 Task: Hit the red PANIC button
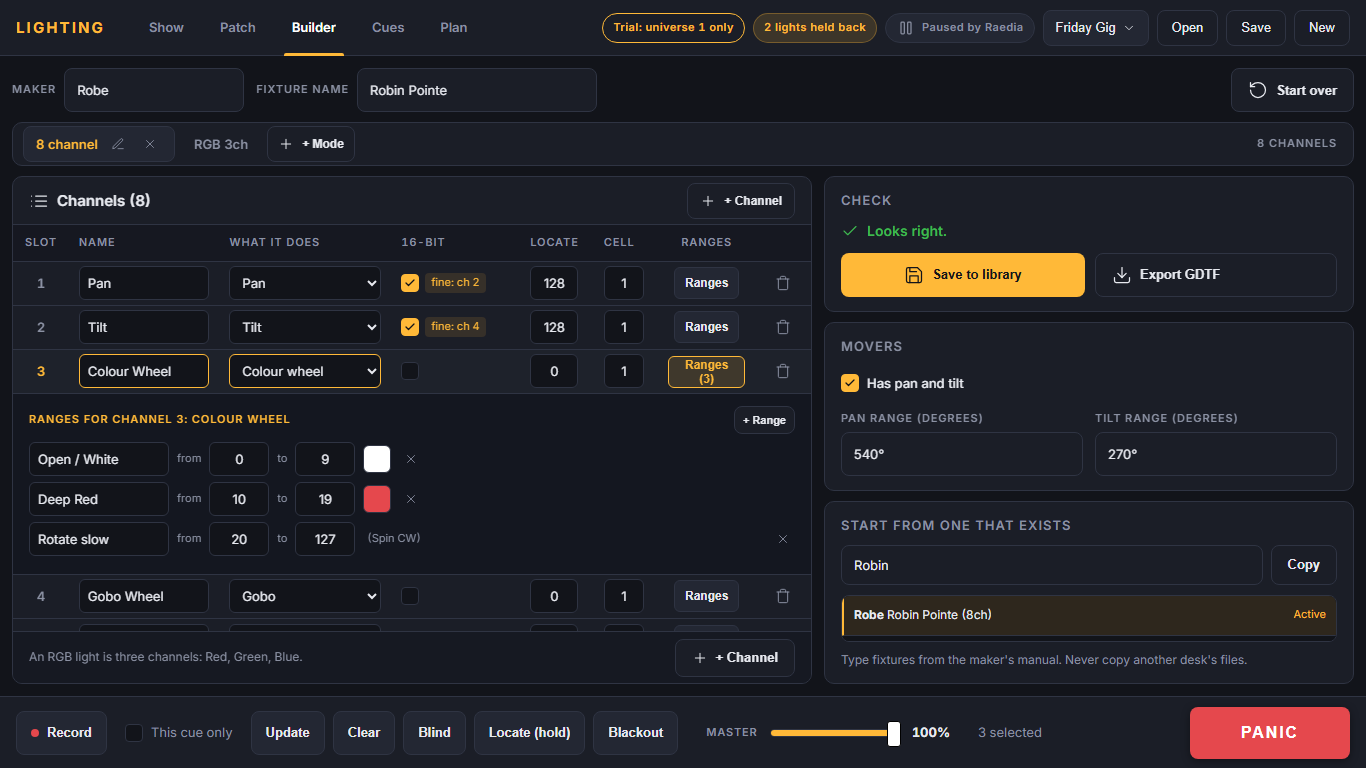click(1270, 733)
